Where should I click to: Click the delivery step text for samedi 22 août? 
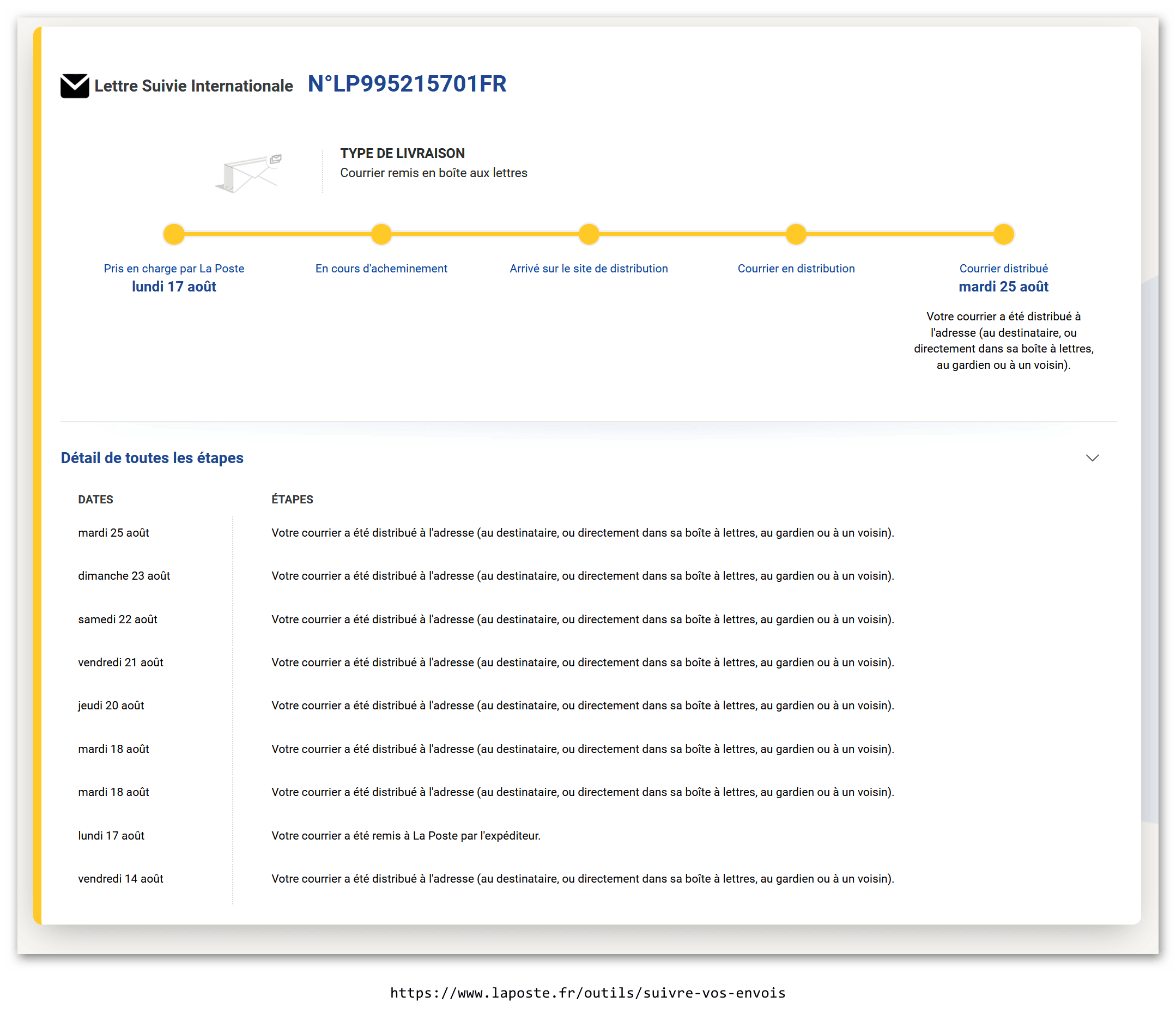(x=583, y=619)
